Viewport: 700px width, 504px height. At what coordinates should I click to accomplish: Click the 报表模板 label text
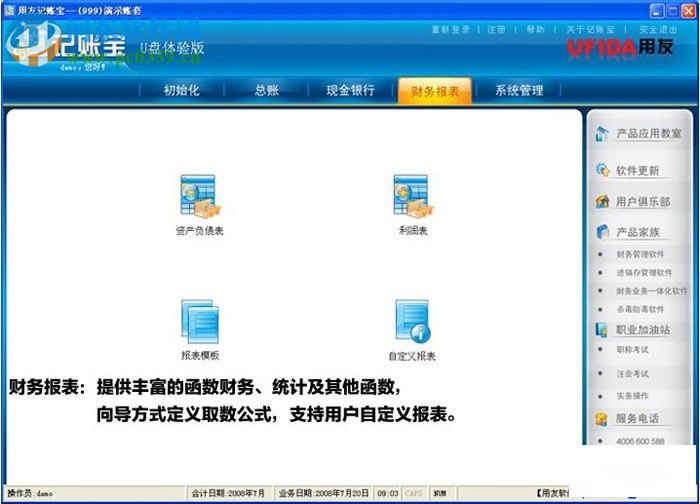tap(200, 356)
